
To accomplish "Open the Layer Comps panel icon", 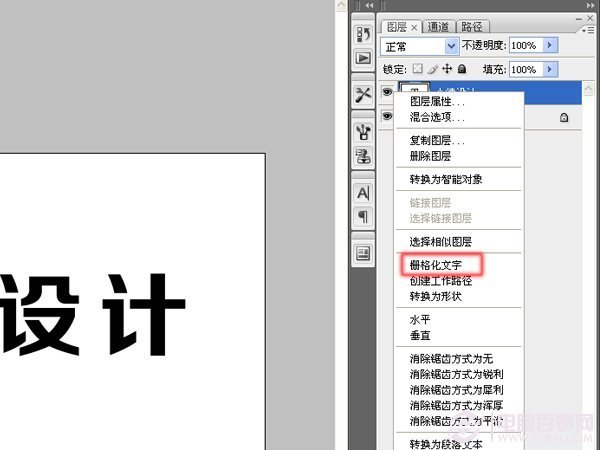I will (363, 253).
